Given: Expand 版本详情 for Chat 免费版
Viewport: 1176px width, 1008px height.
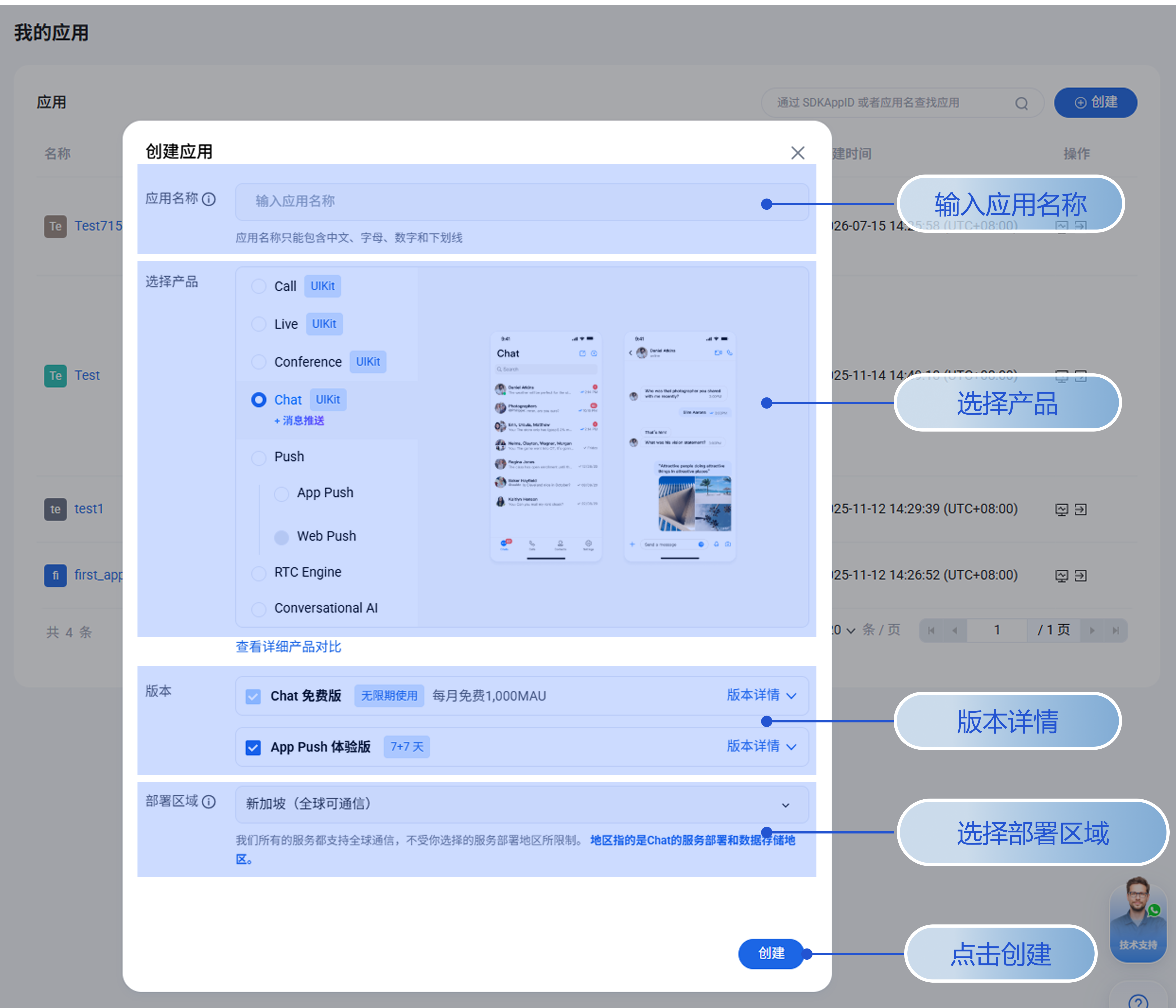Looking at the screenshot, I should pyautogui.click(x=762, y=695).
